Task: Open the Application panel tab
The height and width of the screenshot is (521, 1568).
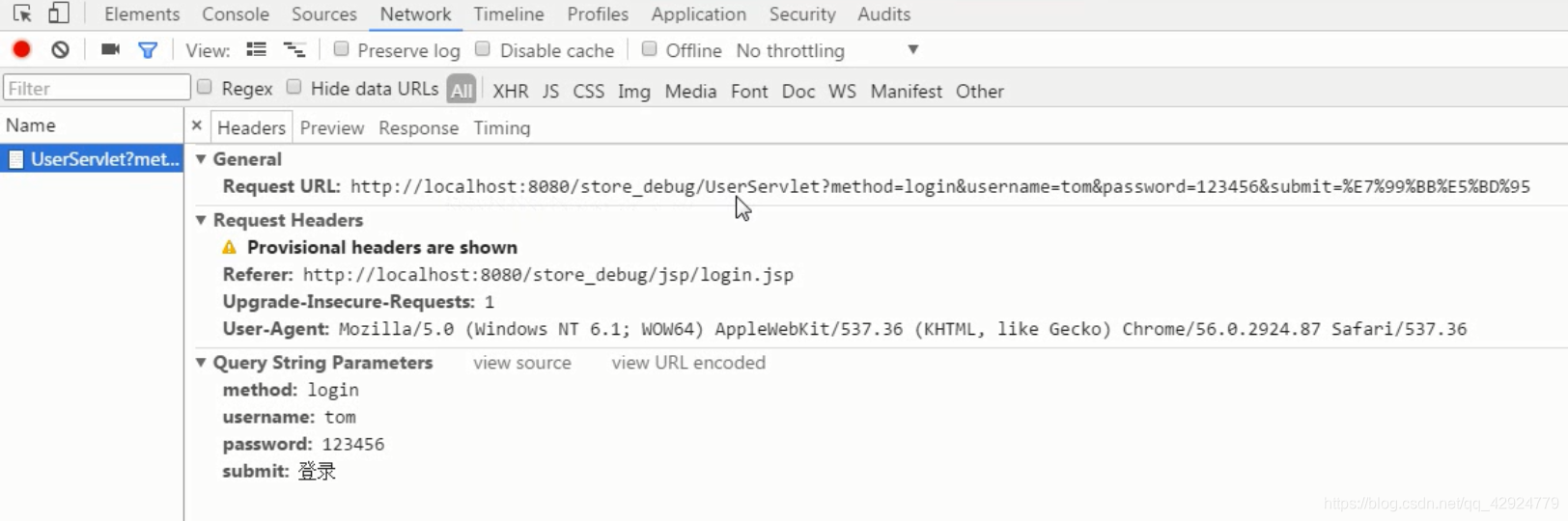Action: (x=698, y=14)
